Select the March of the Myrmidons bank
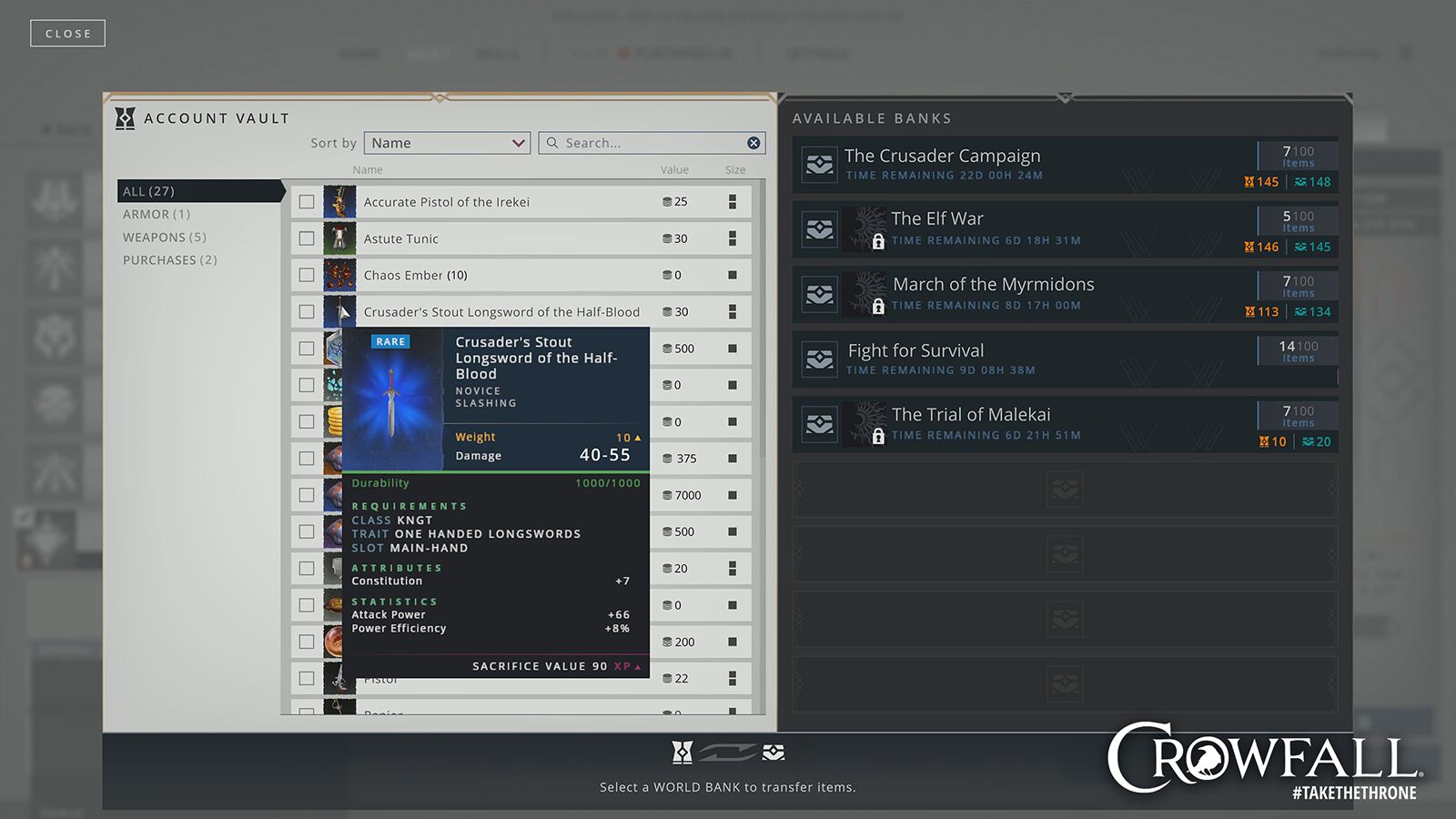Image resolution: width=1456 pixels, height=819 pixels. (1066, 294)
